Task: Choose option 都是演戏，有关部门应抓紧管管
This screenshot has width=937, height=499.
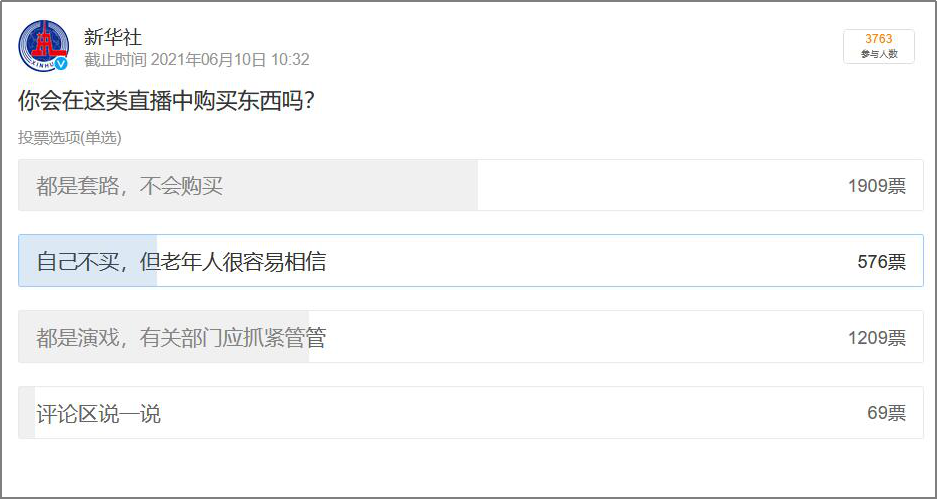Action: tap(471, 336)
